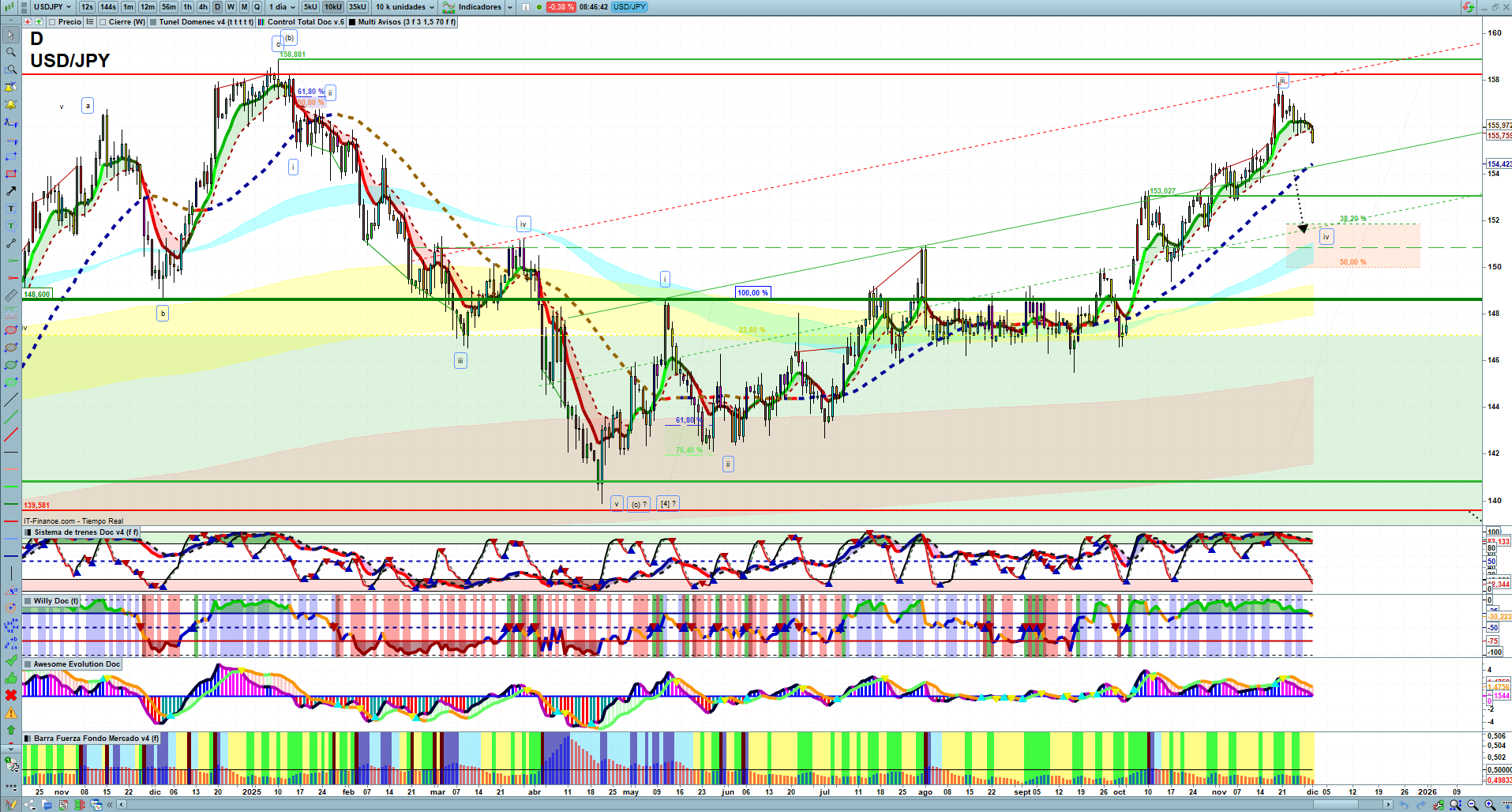Select the 35kU units button

tap(357, 7)
